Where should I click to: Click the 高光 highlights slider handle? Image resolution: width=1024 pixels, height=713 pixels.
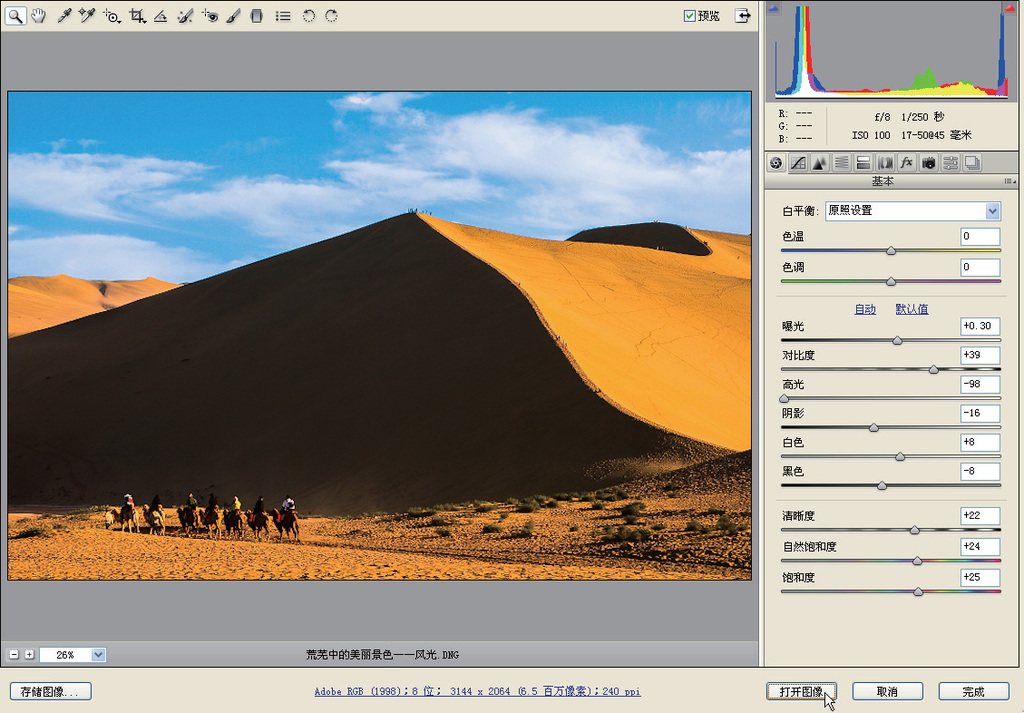pos(784,398)
